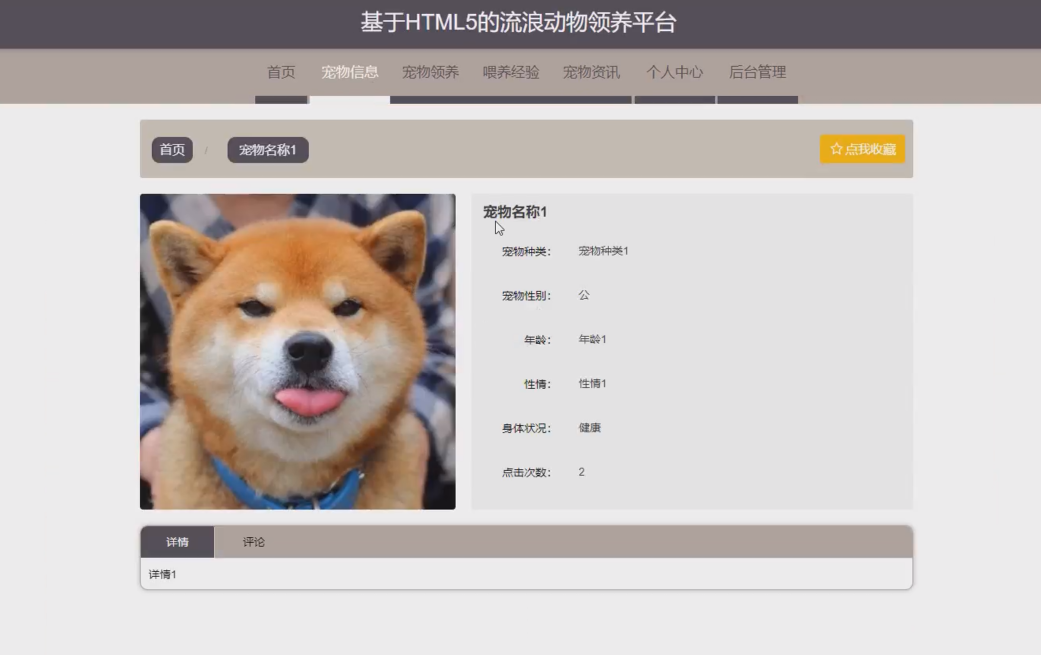The image size is (1041, 655).
Task: Click the page title 基于HTML5的流浪动物领养平台
Action: [x=520, y=21]
